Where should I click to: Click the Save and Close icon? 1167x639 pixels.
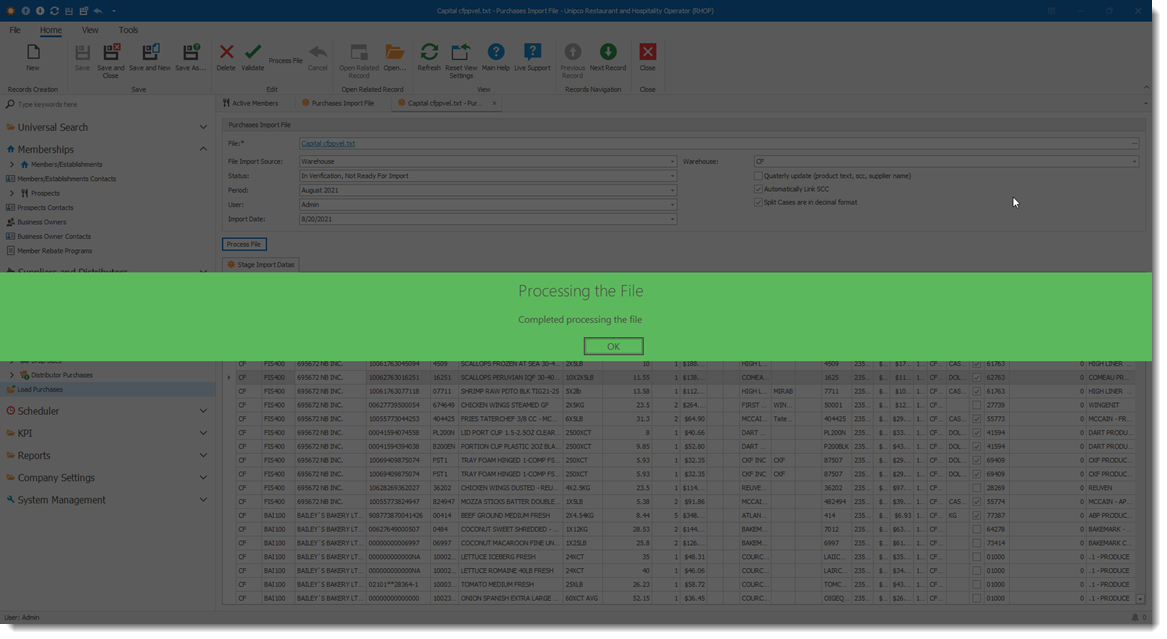pos(111,54)
